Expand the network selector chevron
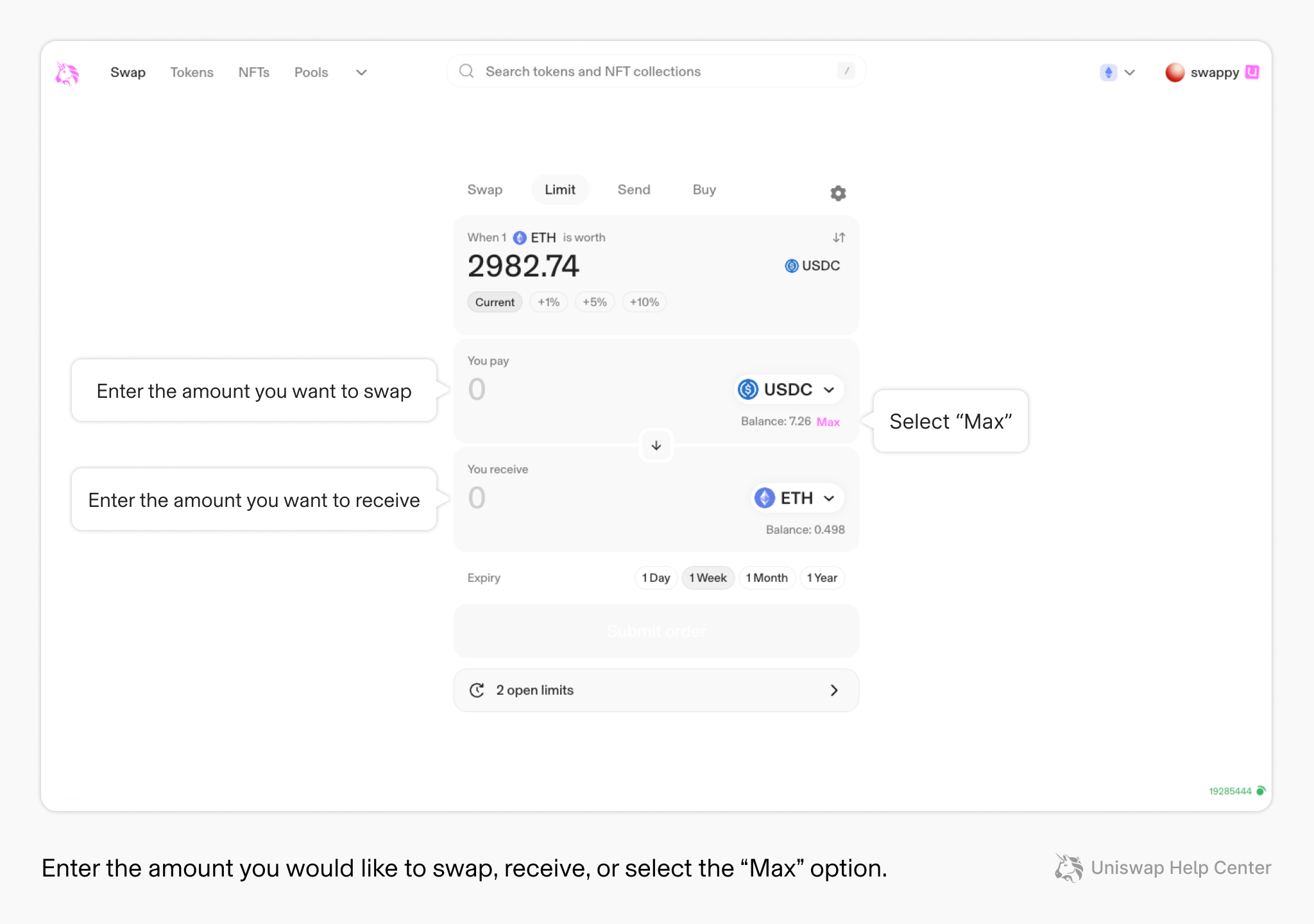Viewport: 1314px width, 924px height. (x=1130, y=73)
